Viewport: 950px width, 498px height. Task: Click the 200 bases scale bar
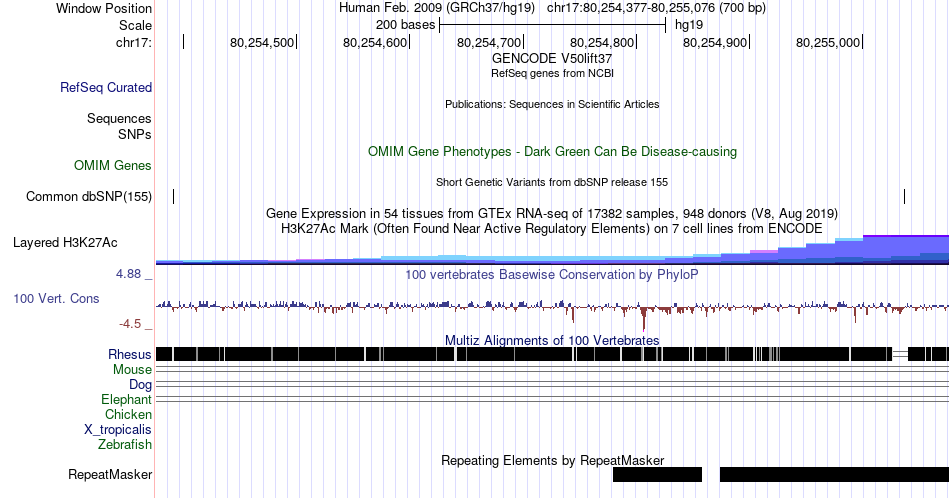click(553, 25)
